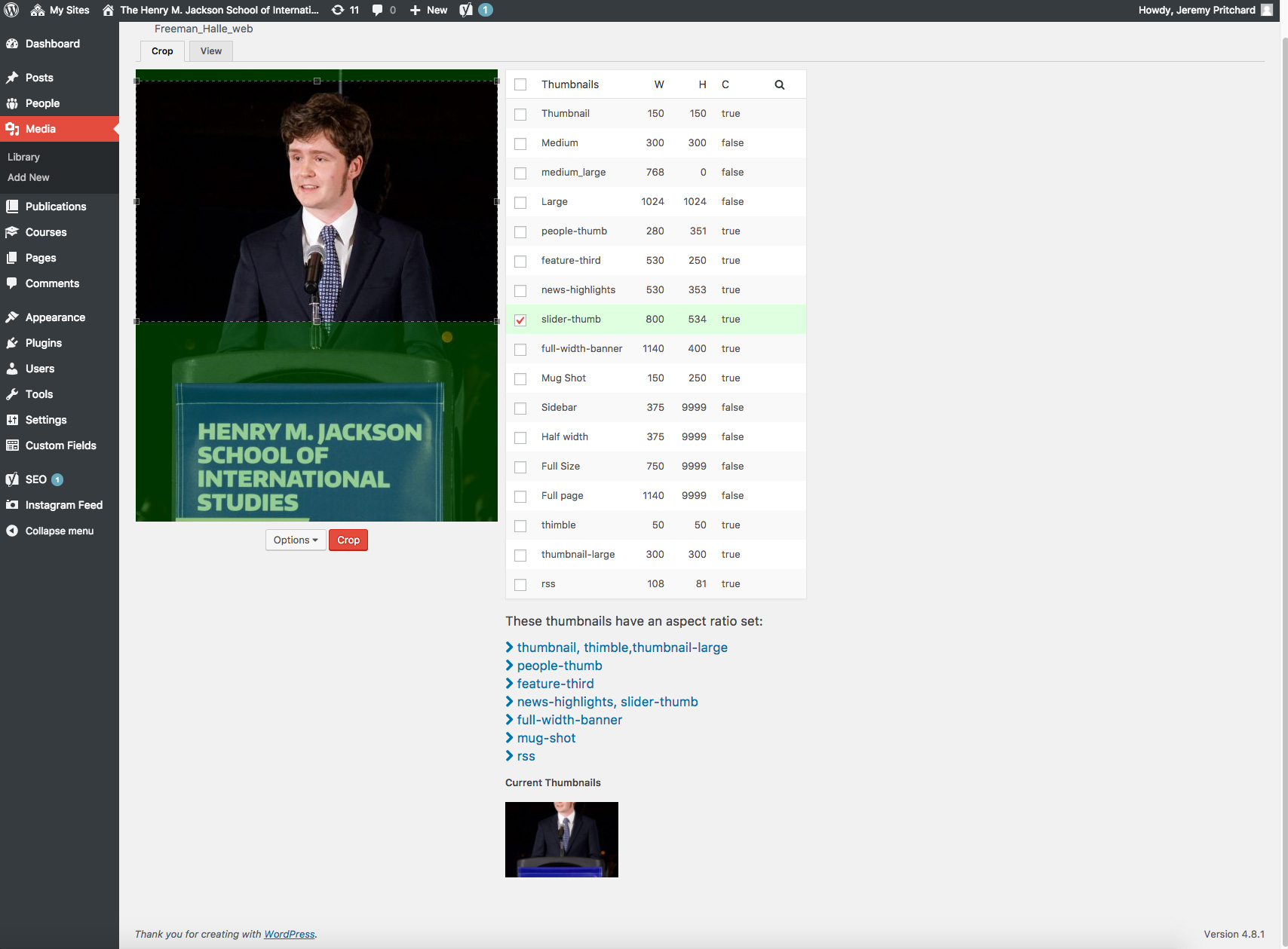The width and height of the screenshot is (1288, 949).
Task: Click the Collapse menu arrow icon
Action: (12, 531)
